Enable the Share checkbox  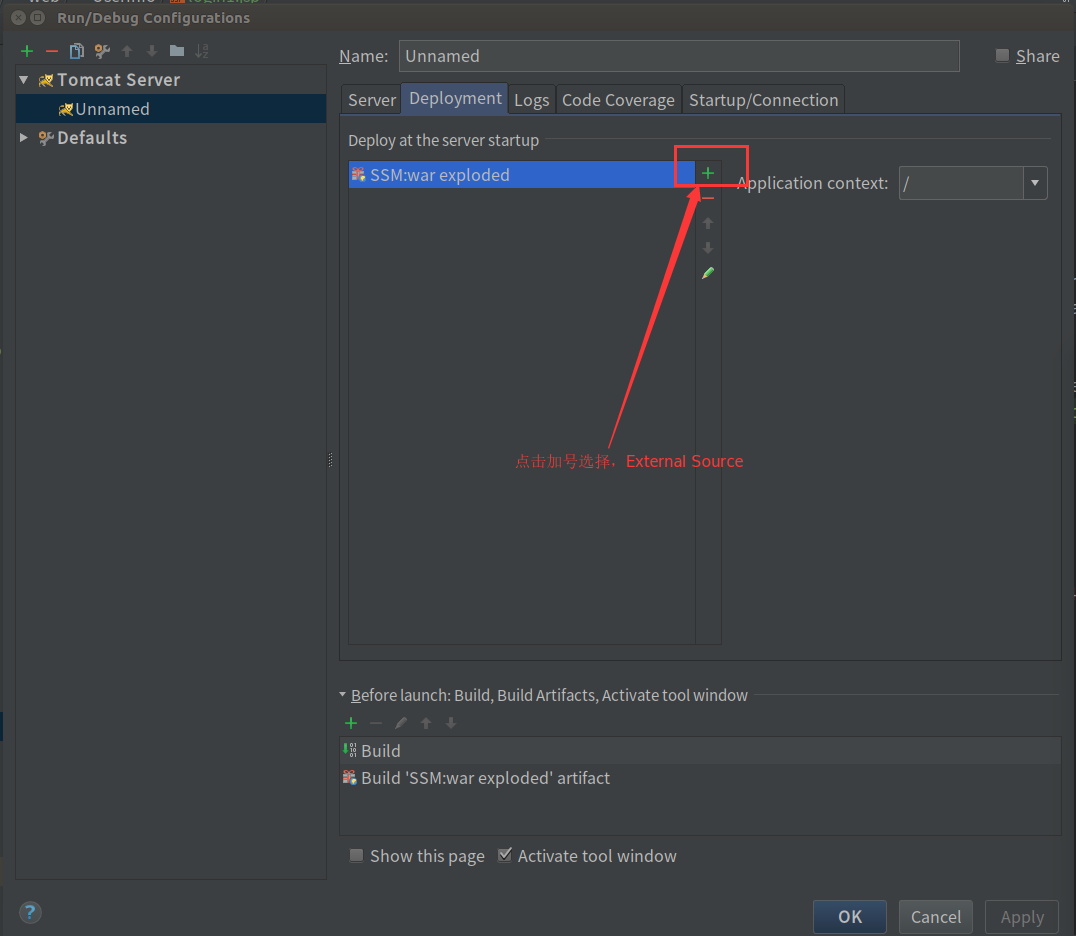1003,56
